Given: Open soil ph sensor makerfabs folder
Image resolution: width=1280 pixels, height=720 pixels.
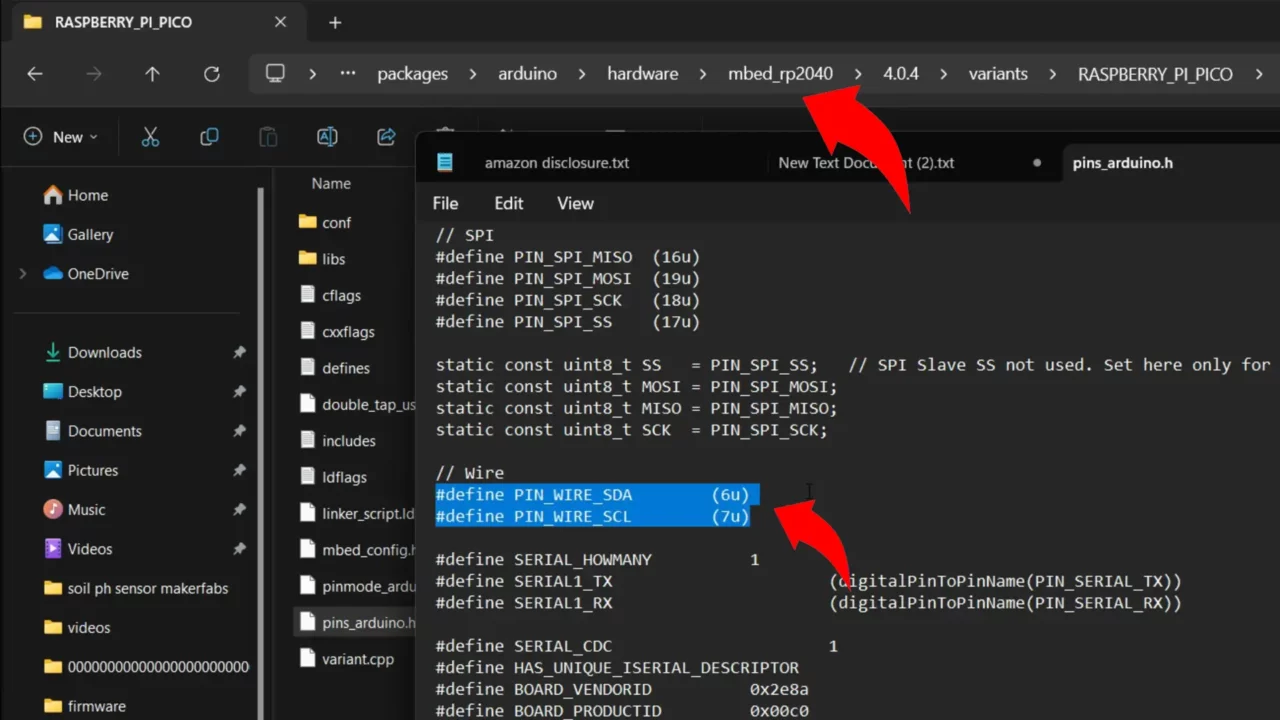Looking at the screenshot, I should tap(136, 588).
